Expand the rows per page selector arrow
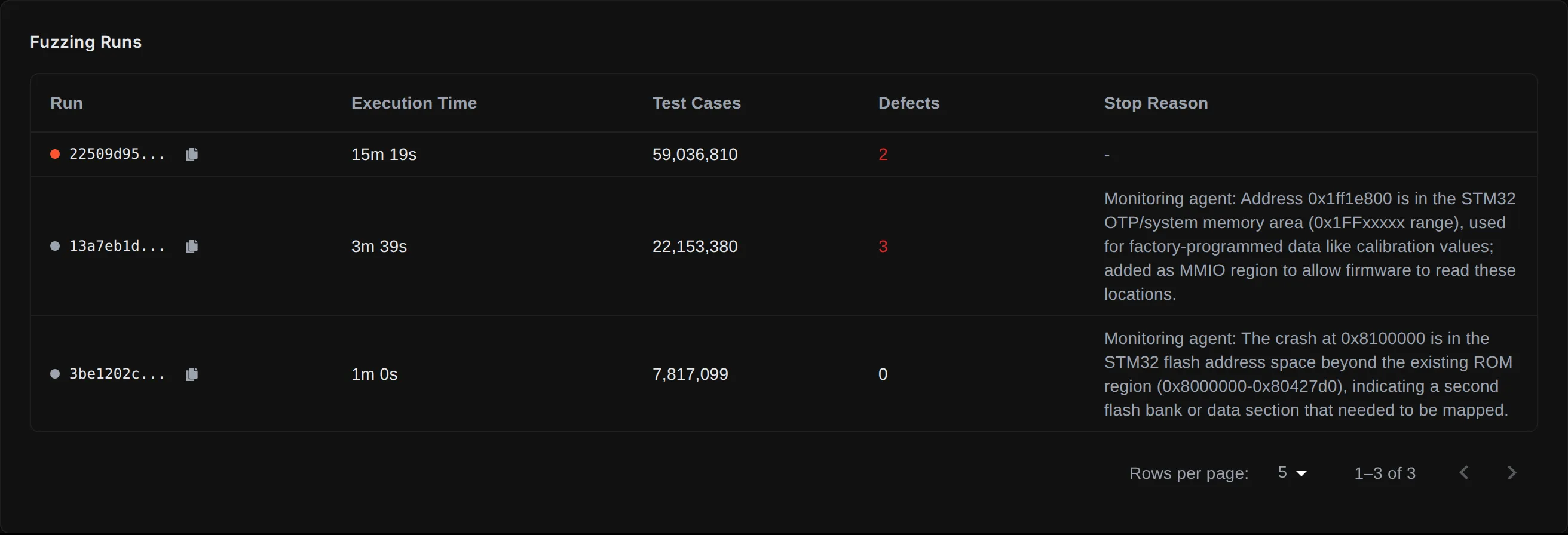This screenshot has width=1568, height=535. pos(1302,473)
